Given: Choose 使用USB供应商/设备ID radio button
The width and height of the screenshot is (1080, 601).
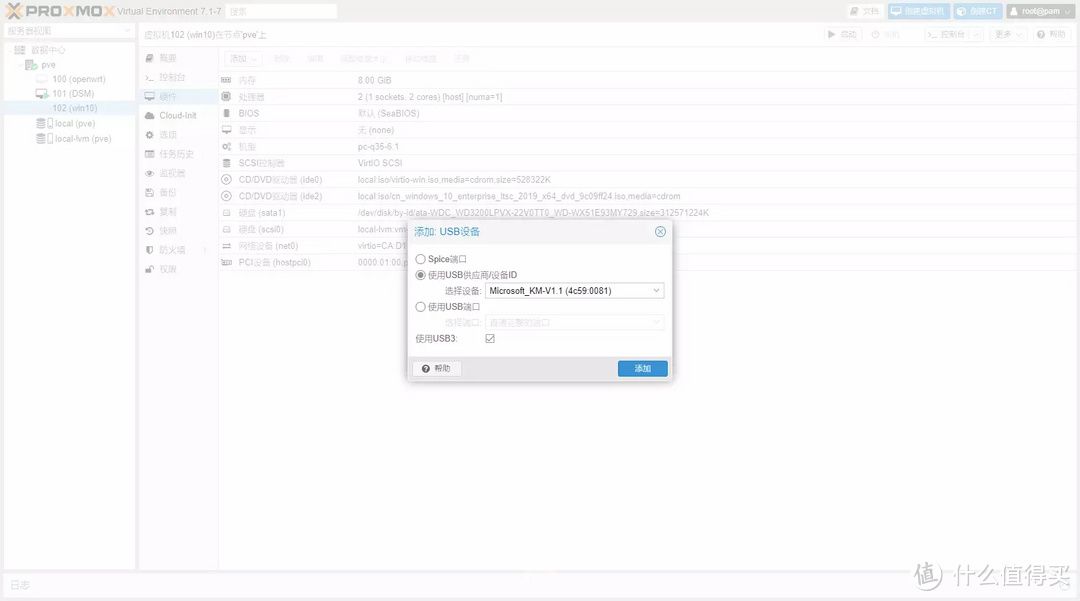Looking at the screenshot, I should [x=421, y=275].
